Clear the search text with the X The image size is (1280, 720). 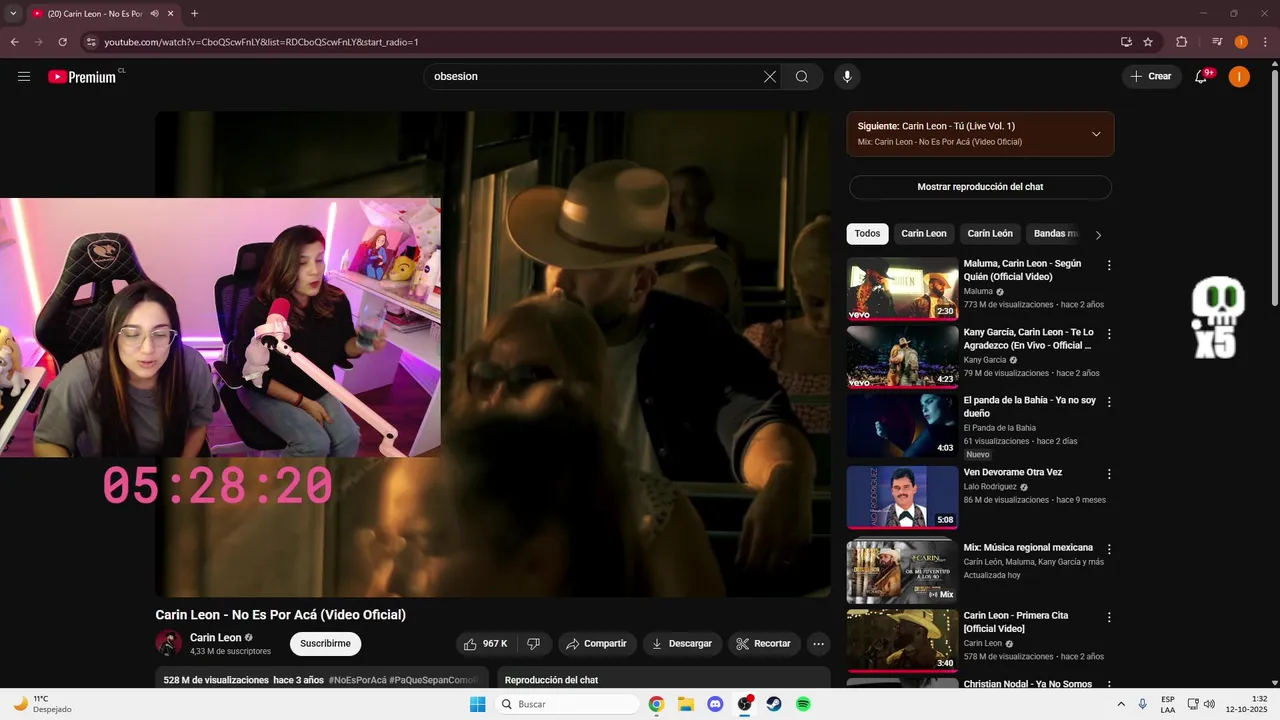click(770, 76)
